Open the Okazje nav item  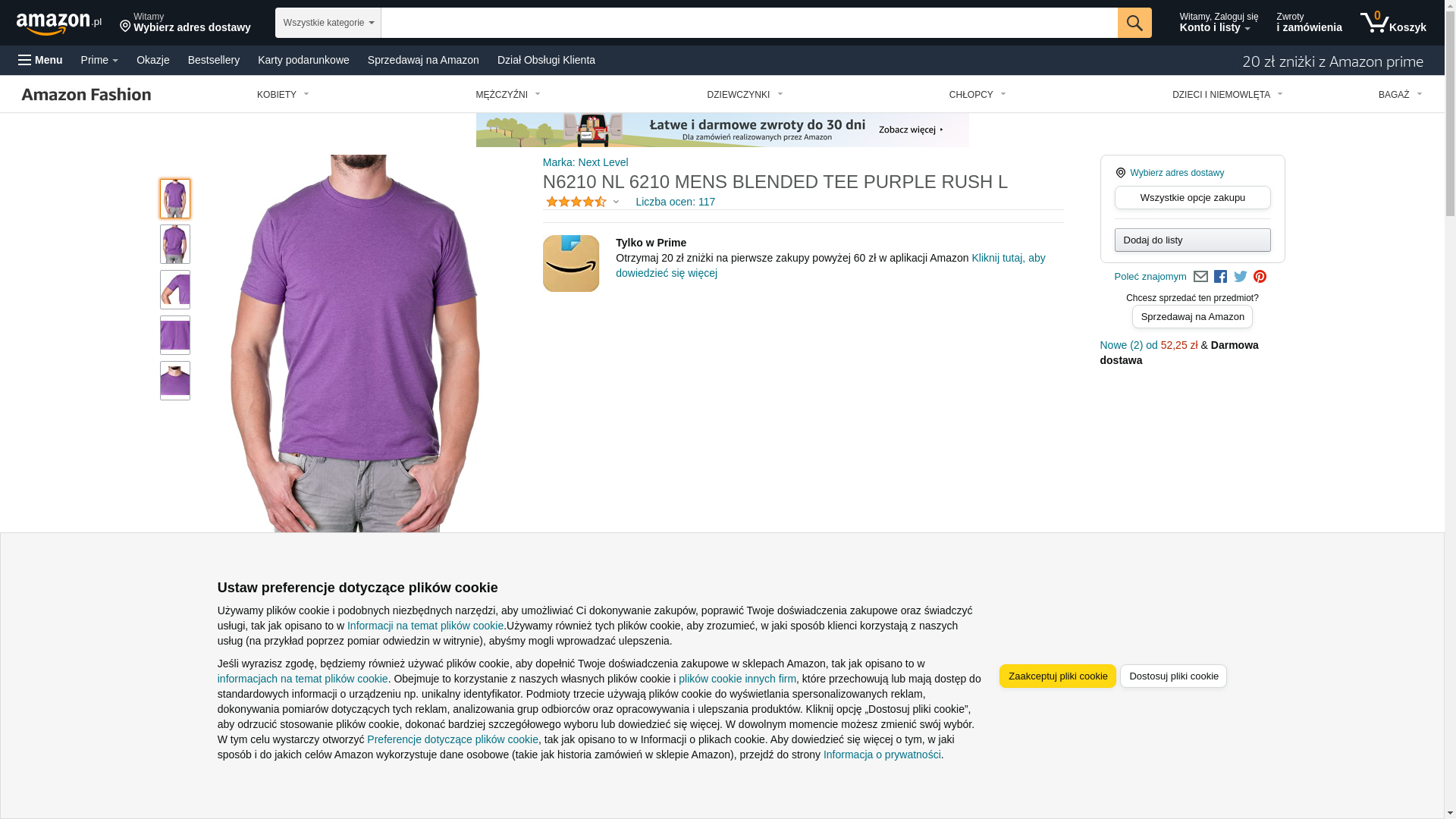pos(153,60)
